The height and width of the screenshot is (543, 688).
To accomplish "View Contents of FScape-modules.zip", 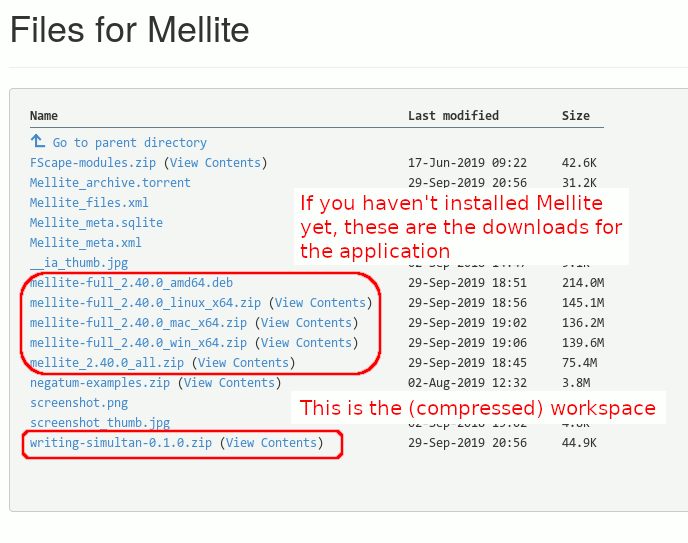I will pos(215,163).
